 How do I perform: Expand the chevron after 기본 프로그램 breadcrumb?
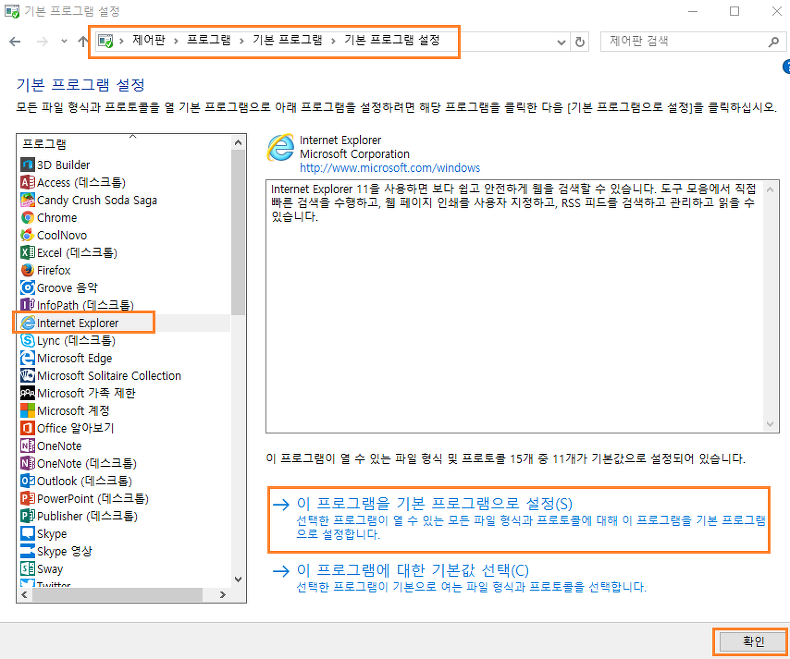333,41
